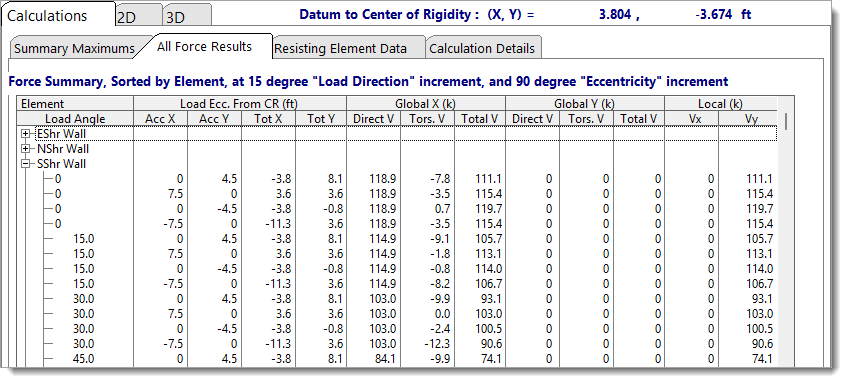Click Vy value 106.7
Image resolution: width=847 pixels, height=383 pixels.
[x=759, y=284]
